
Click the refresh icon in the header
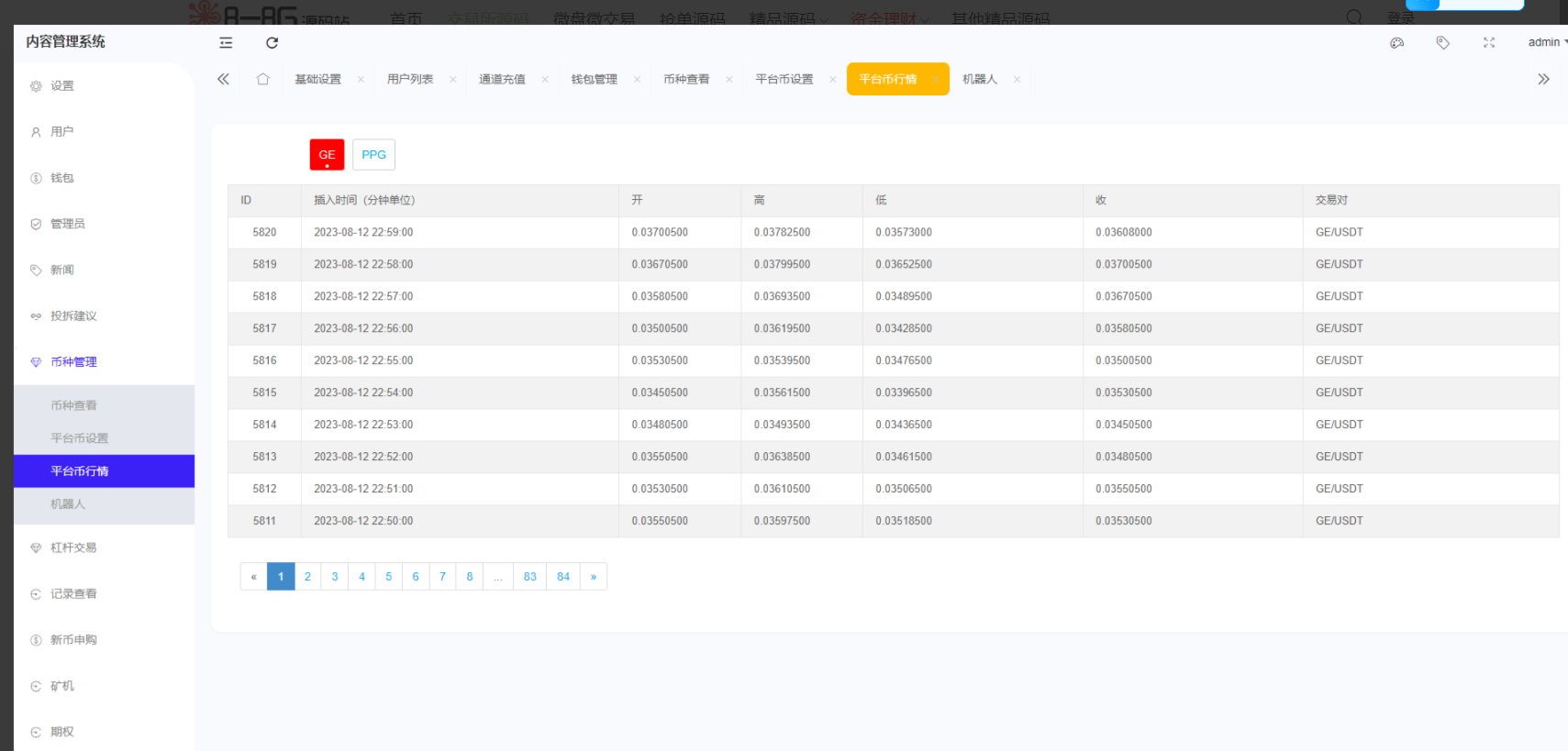pos(272,43)
